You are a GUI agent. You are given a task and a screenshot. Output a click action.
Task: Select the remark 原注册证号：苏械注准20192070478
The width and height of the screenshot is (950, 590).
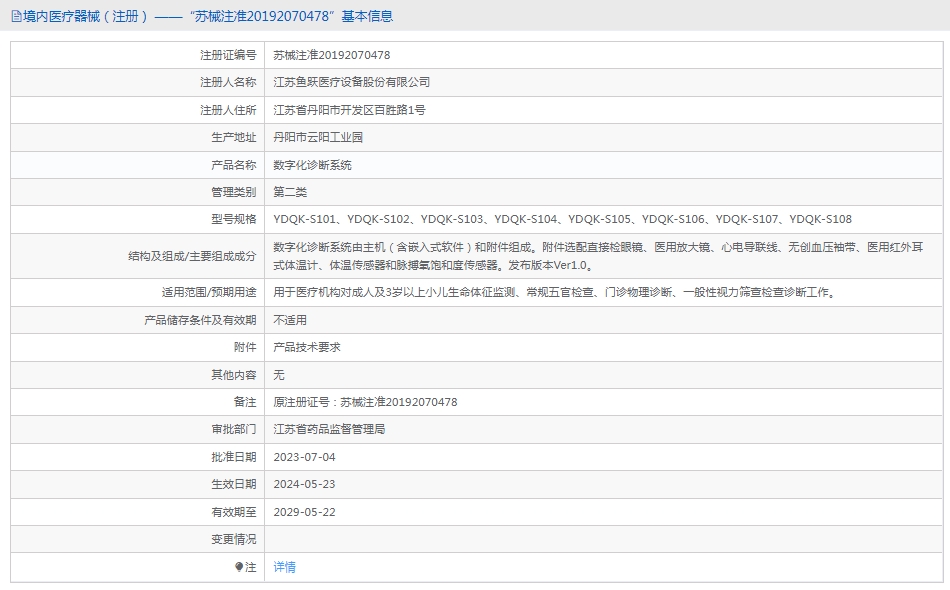365,402
